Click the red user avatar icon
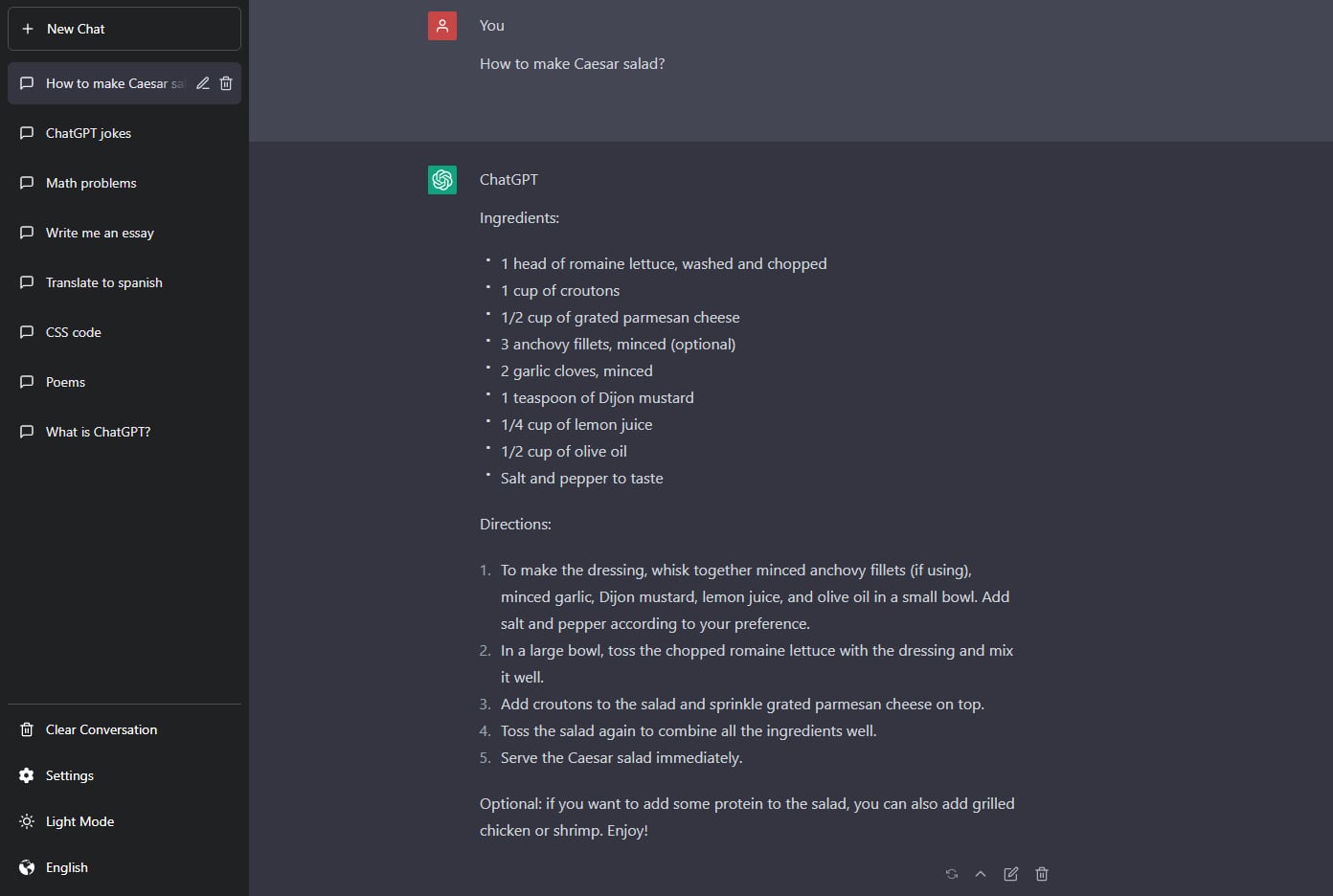This screenshot has height=896, width=1333. tap(442, 26)
